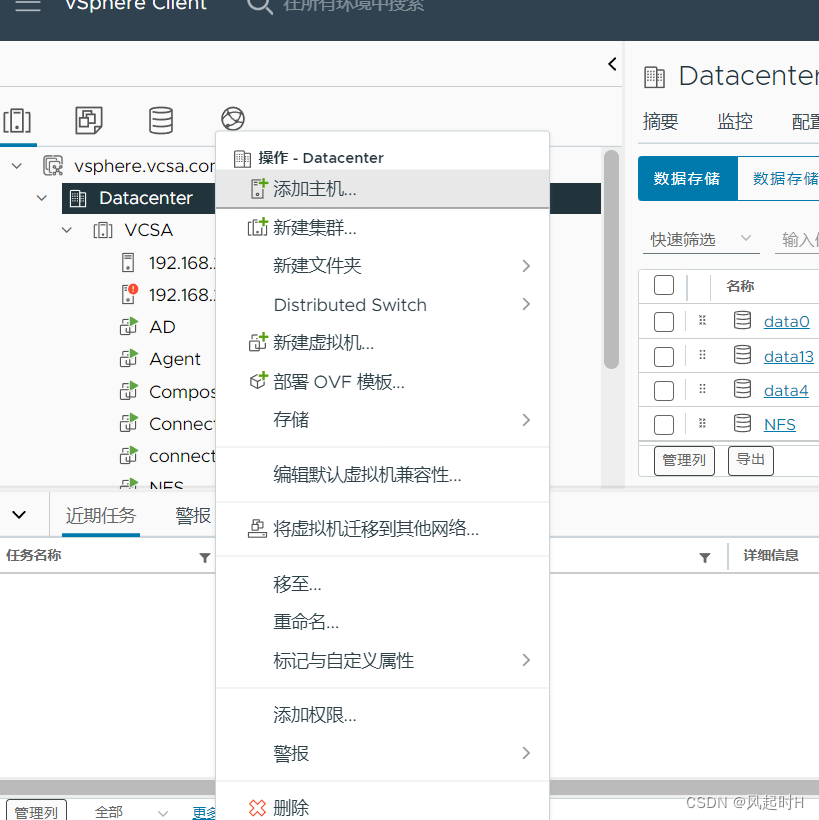
Task: Open the NFS datastore link
Action: coord(779,425)
